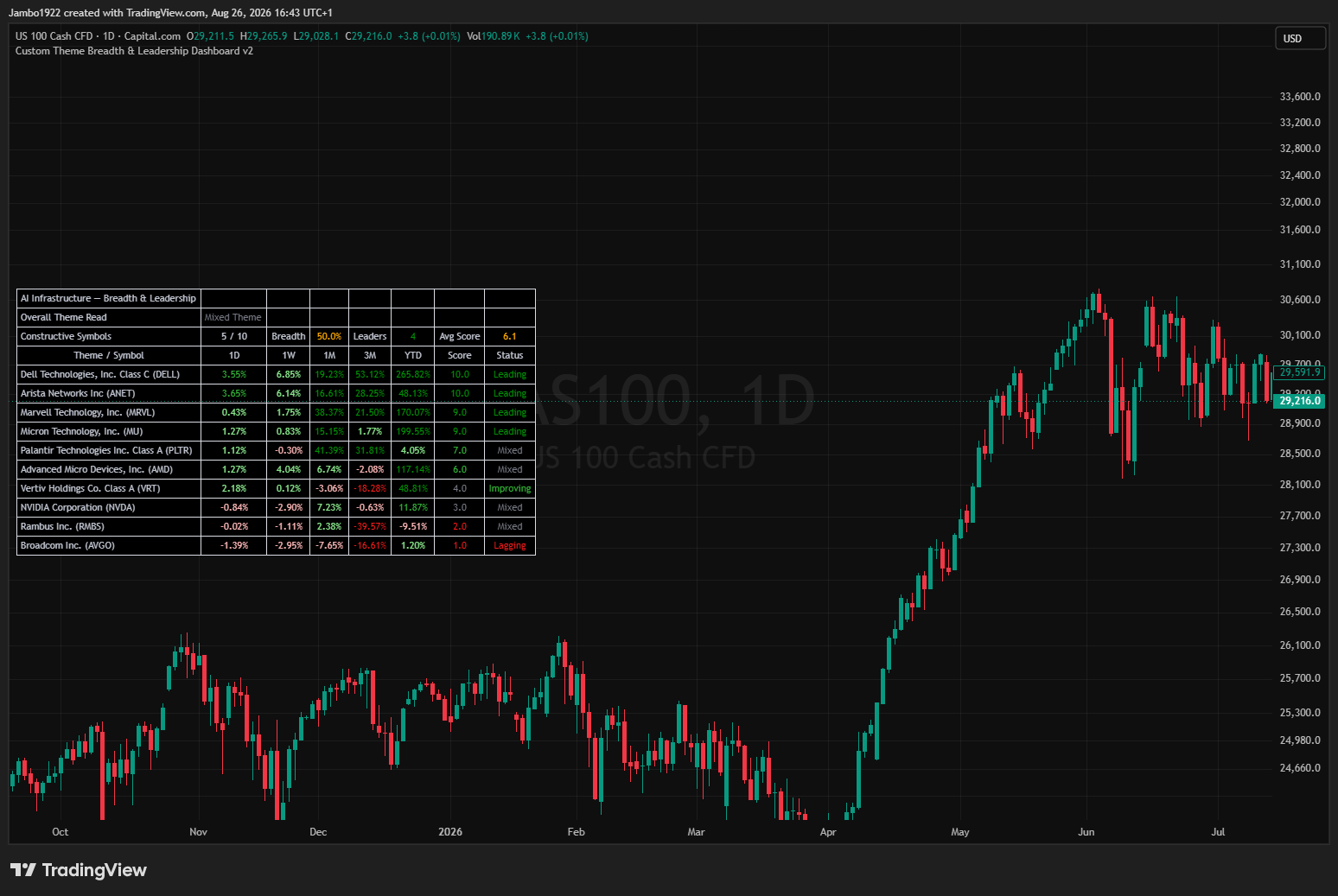The image size is (1338, 896).
Task: Select the 5 / 10 constructive symbols value
Action: tap(234, 336)
